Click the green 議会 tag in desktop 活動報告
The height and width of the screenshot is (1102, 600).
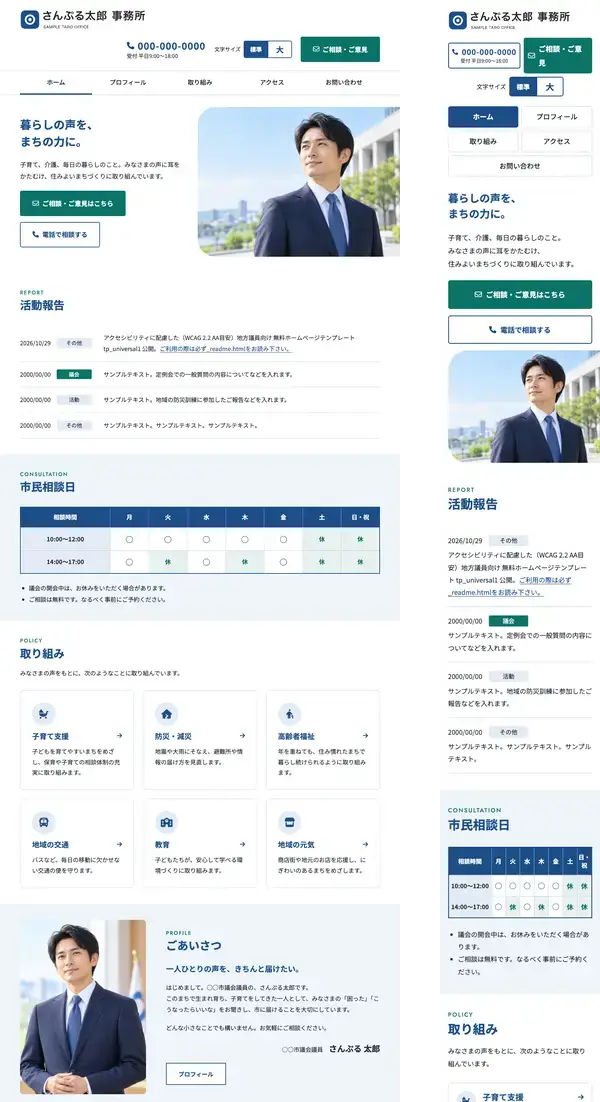[x=74, y=375]
